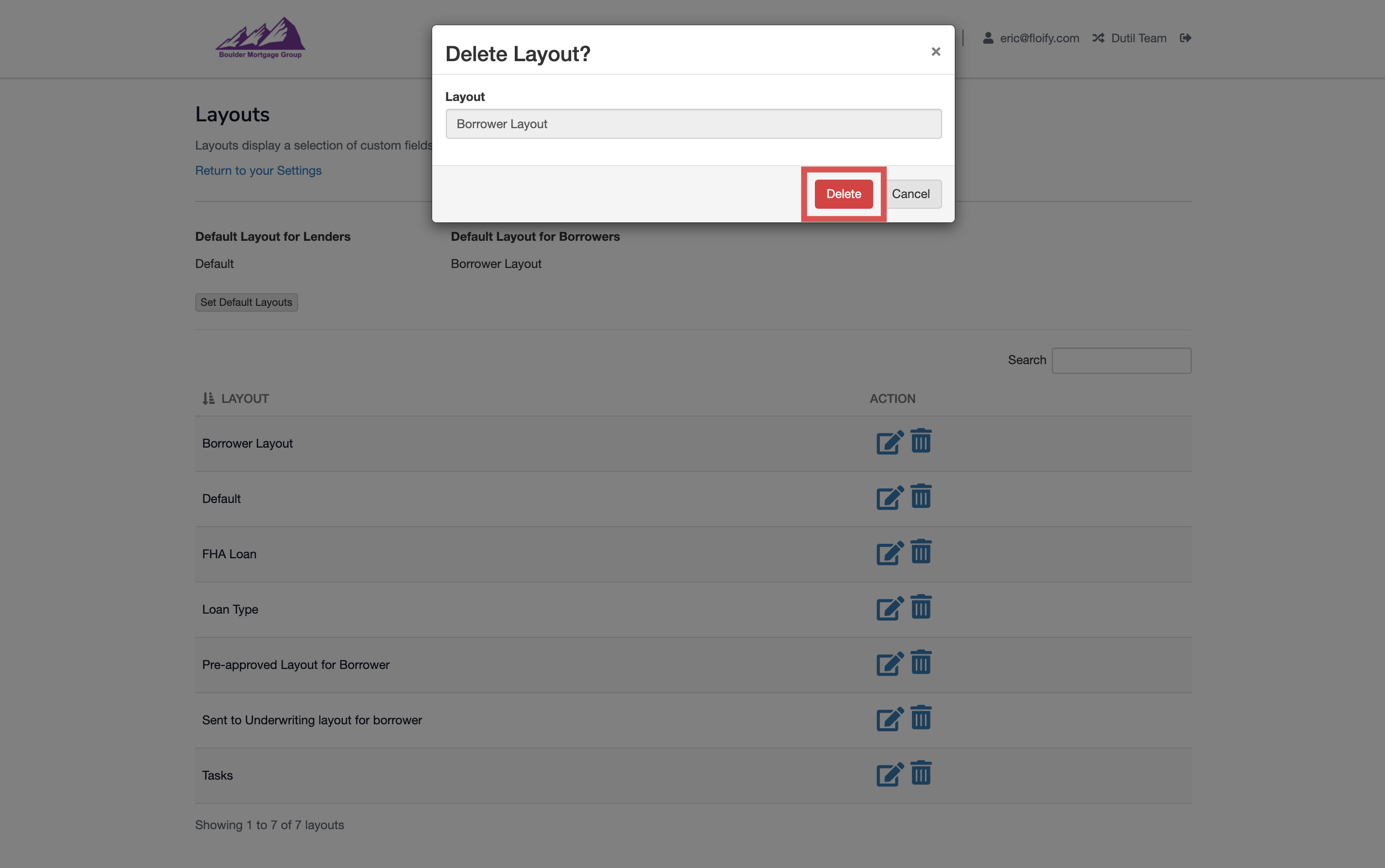Image resolution: width=1385 pixels, height=868 pixels.
Task: Click the LAYOUT column header
Action: (245, 399)
